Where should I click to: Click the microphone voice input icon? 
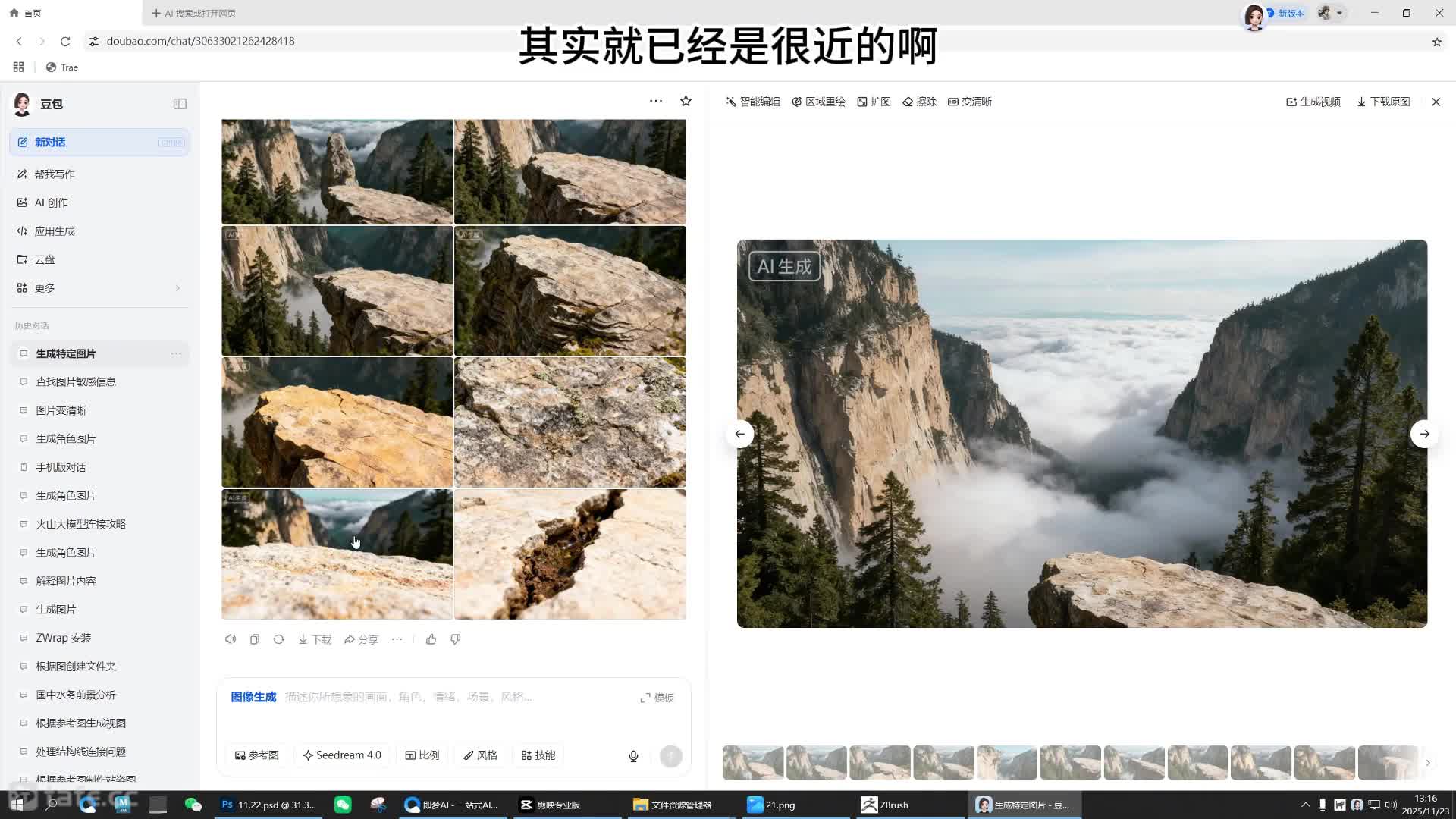pyautogui.click(x=633, y=756)
